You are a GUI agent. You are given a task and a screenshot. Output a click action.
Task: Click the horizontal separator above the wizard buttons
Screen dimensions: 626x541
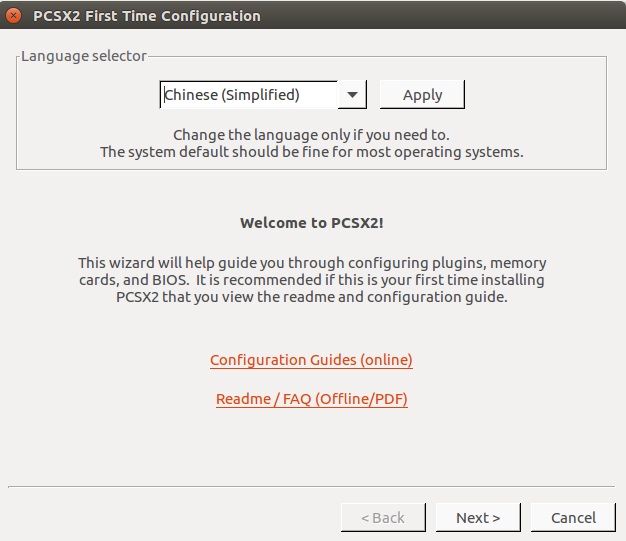pos(311,487)
